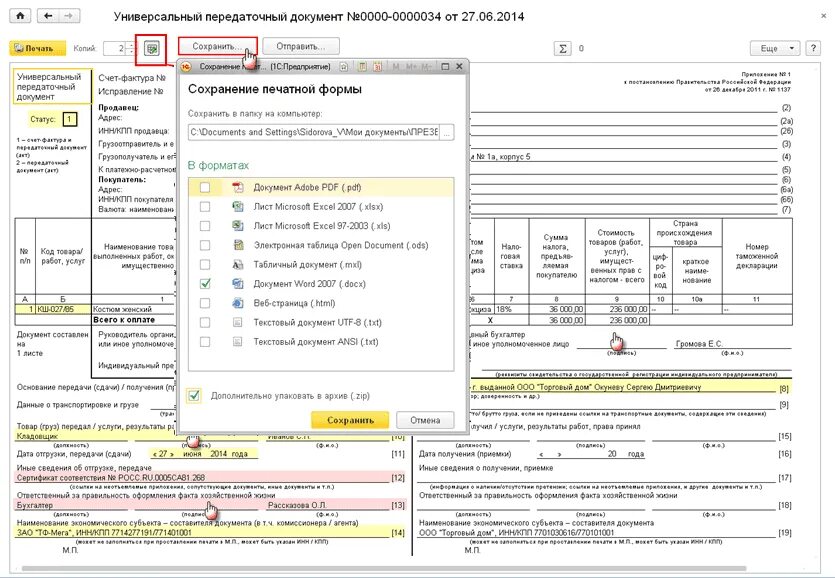Viewport: 835px width, 578px height.
Task: Go back with the left arrow button
Action: [x=48, y=16]
